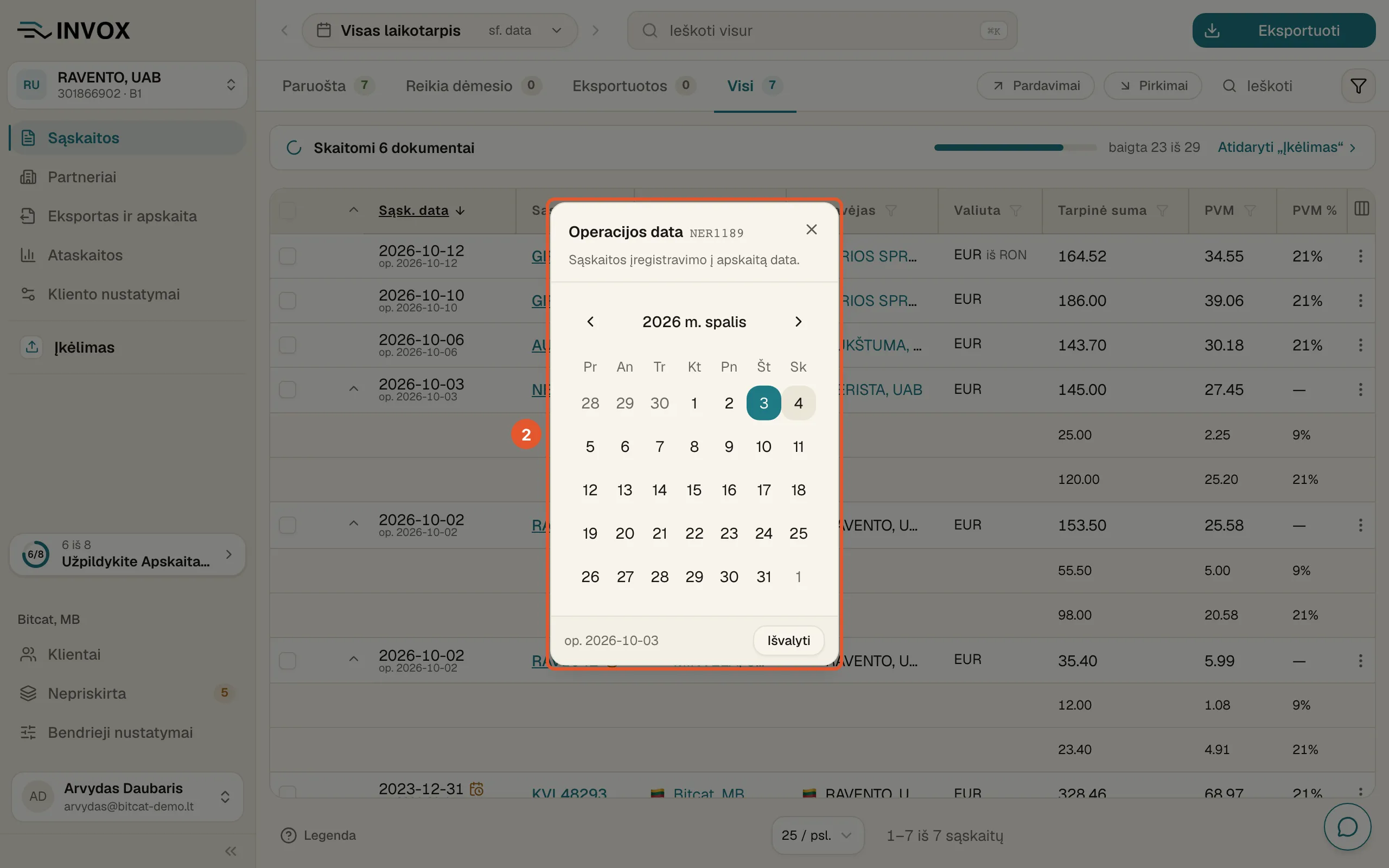Open the chat support bubble

pos(1347,827)
